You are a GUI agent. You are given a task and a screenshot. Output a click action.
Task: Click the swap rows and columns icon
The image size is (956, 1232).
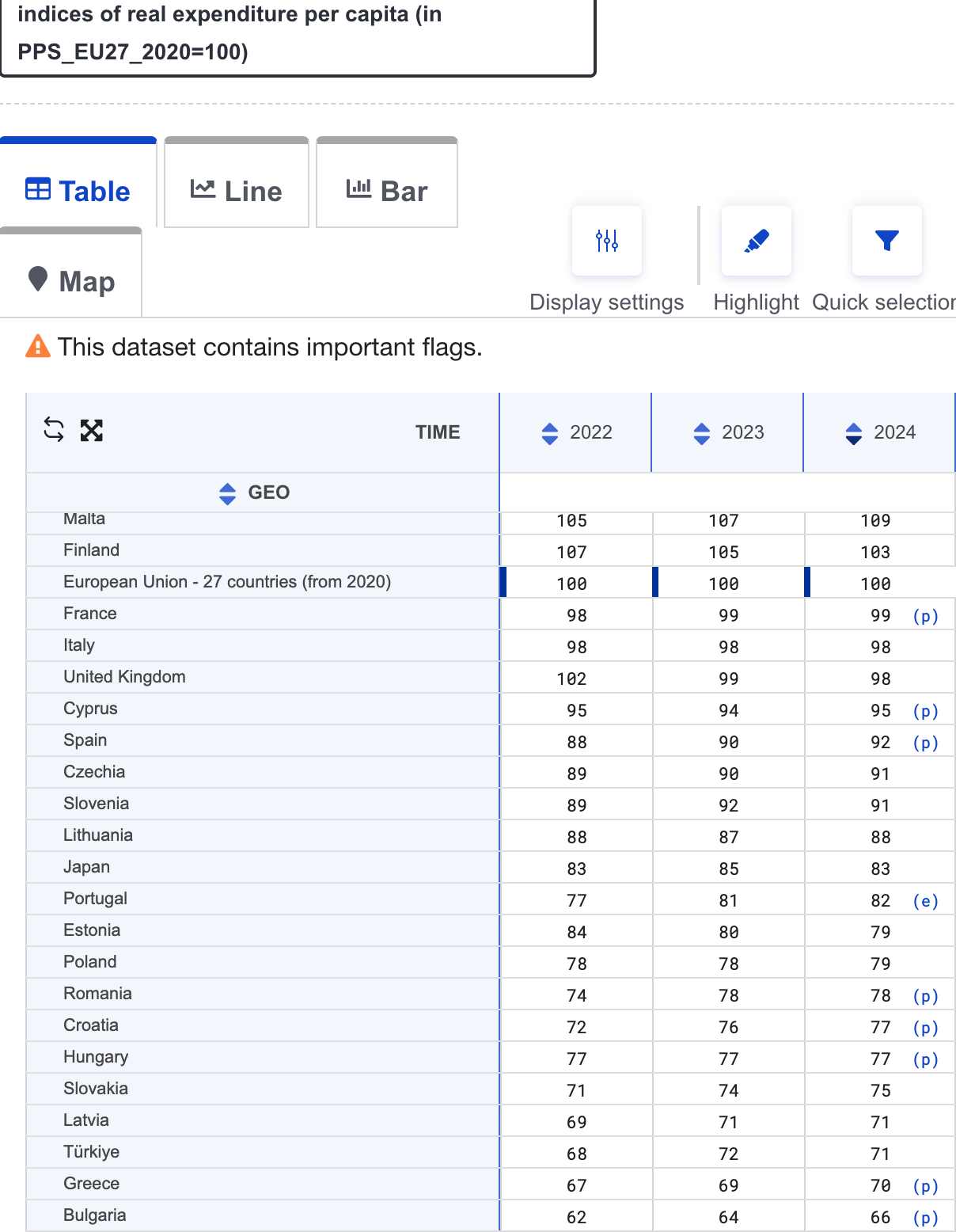54,430
